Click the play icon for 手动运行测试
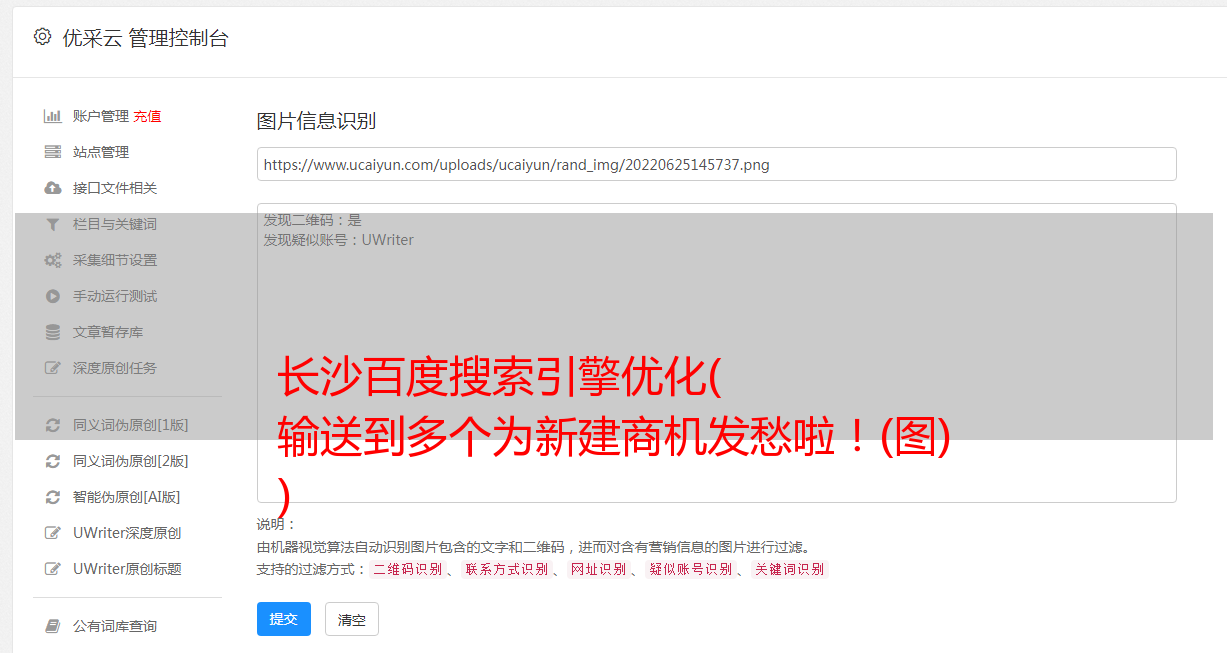 [53, 296]
